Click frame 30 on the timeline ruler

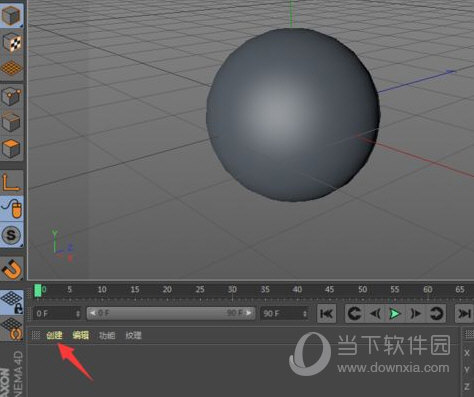pyautogui.click(x=232, y=289)
